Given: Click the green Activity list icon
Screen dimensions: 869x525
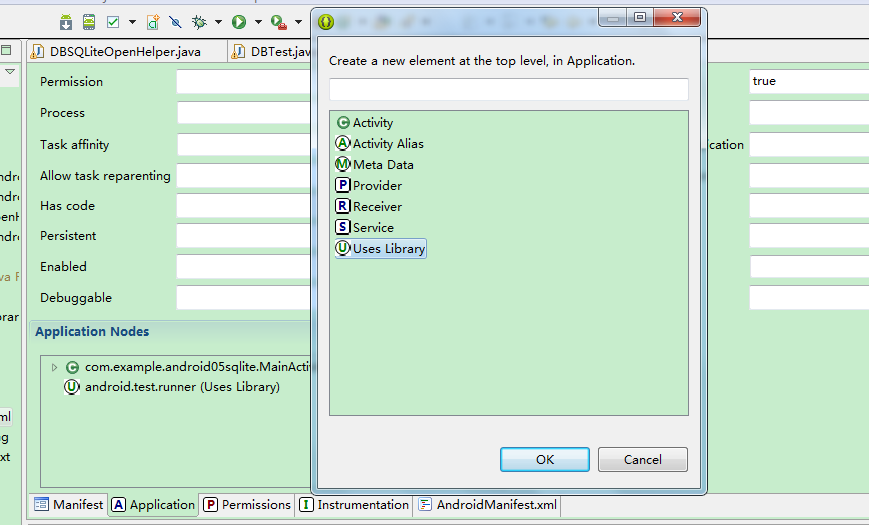Looking at the screenshot, I should 344,123.
